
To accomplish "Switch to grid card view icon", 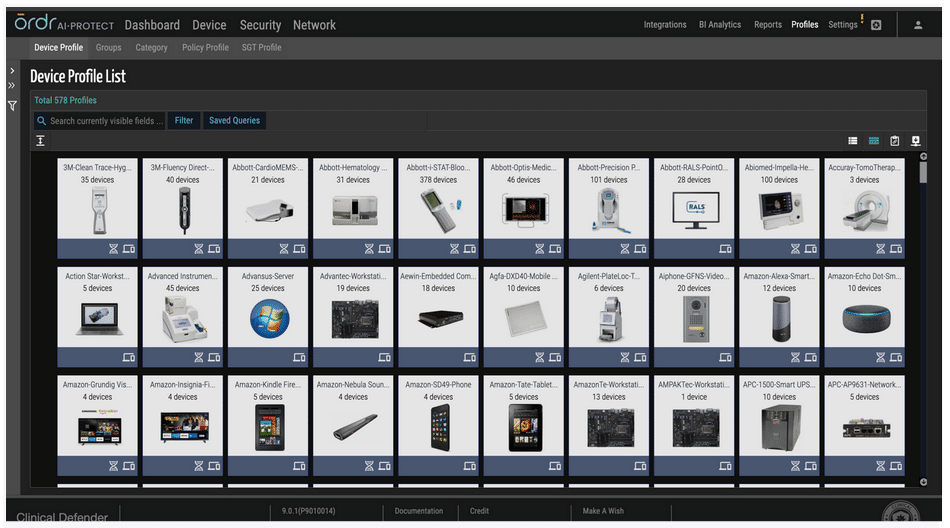I will click(x=874, y=141).
